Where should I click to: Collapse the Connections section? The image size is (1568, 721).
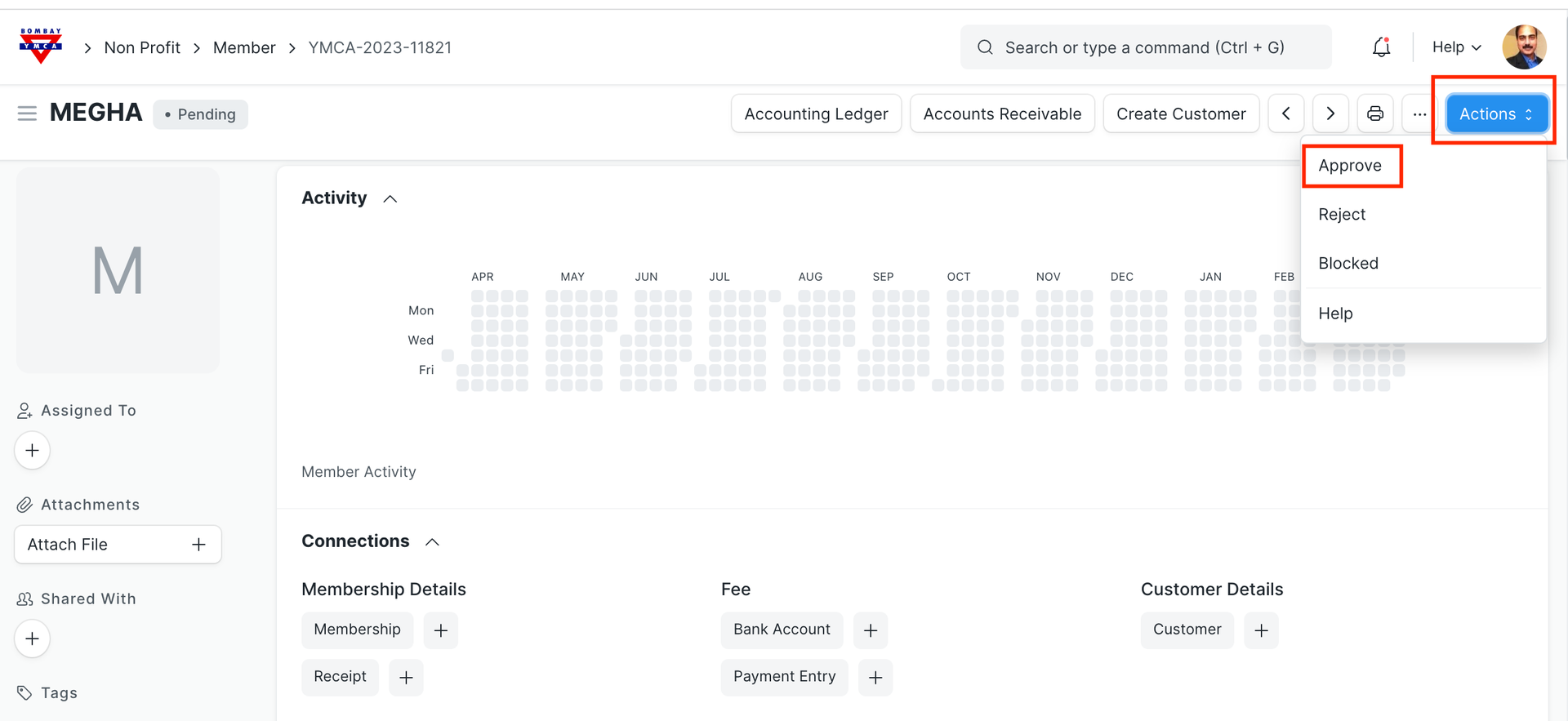[433, 542]
